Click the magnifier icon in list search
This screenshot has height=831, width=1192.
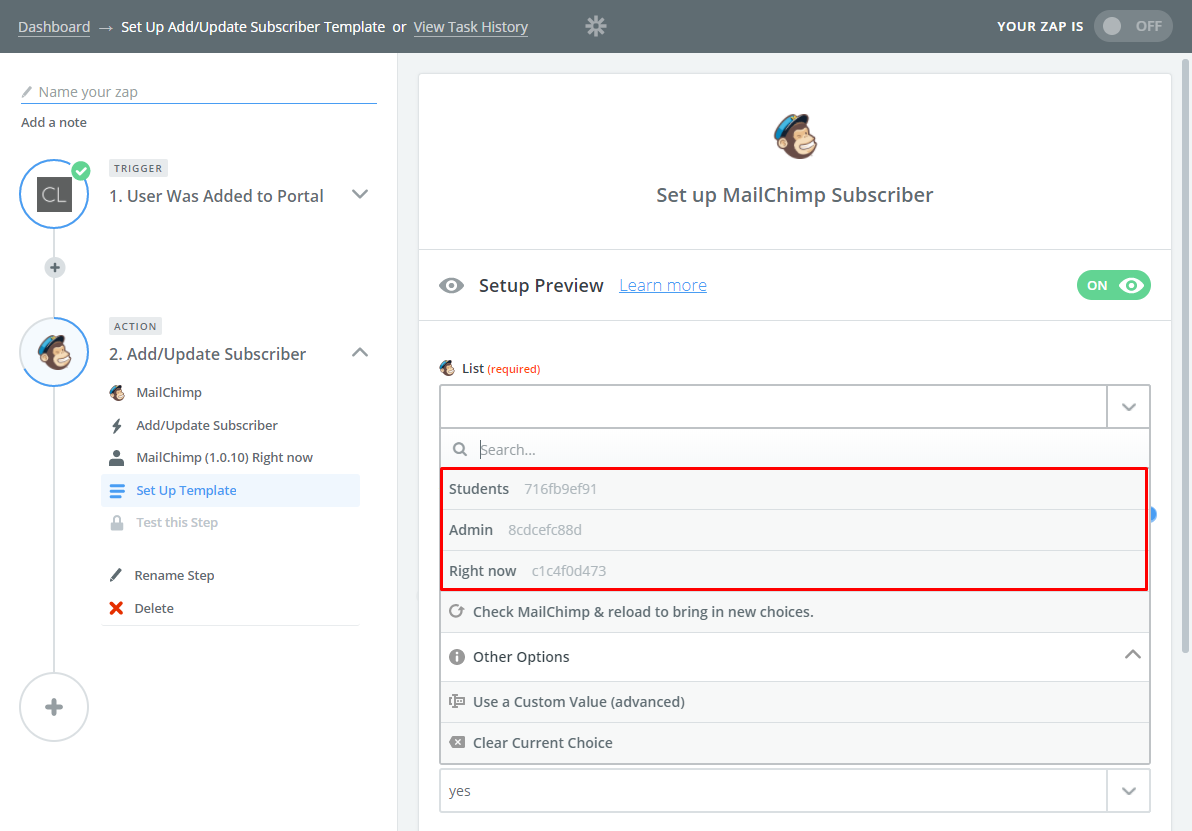pyautogui.click(x=460, y=449)
